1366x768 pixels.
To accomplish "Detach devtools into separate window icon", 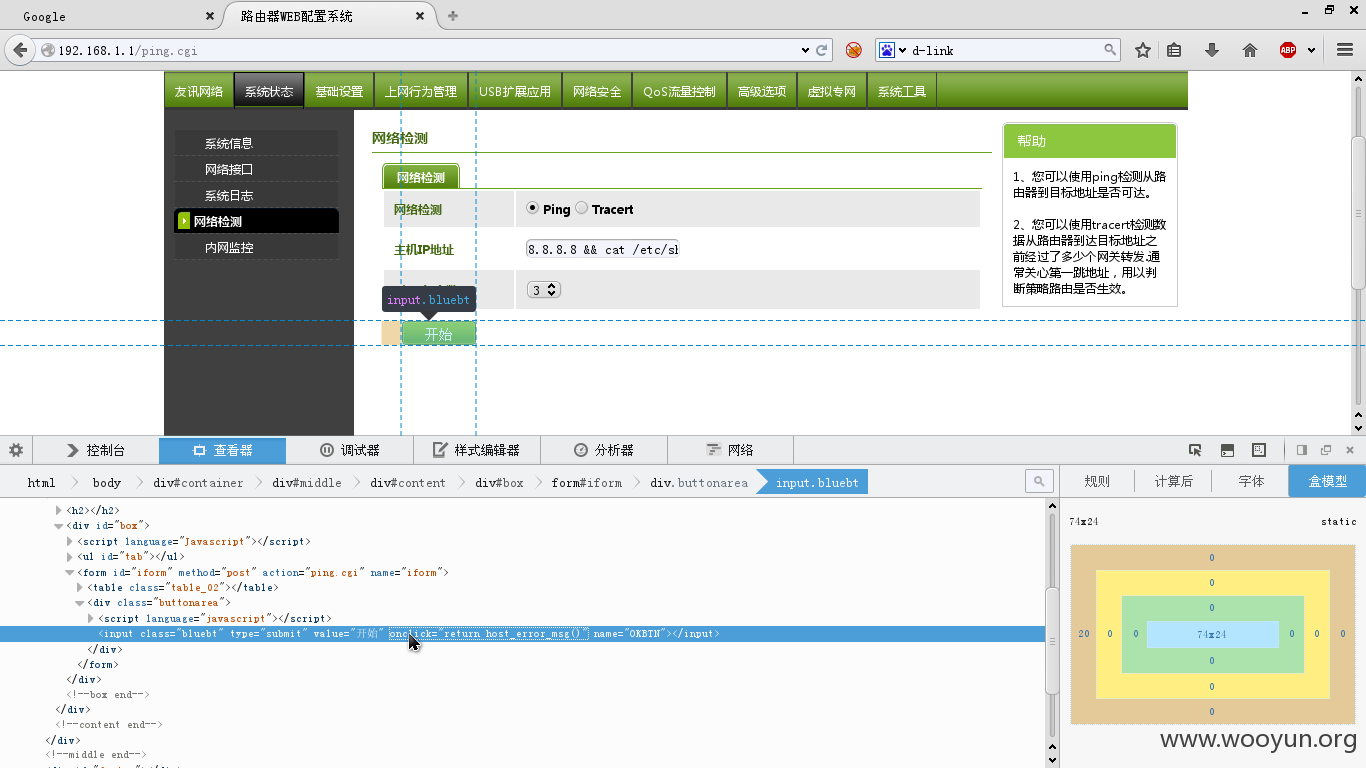I will (1326, 450).
